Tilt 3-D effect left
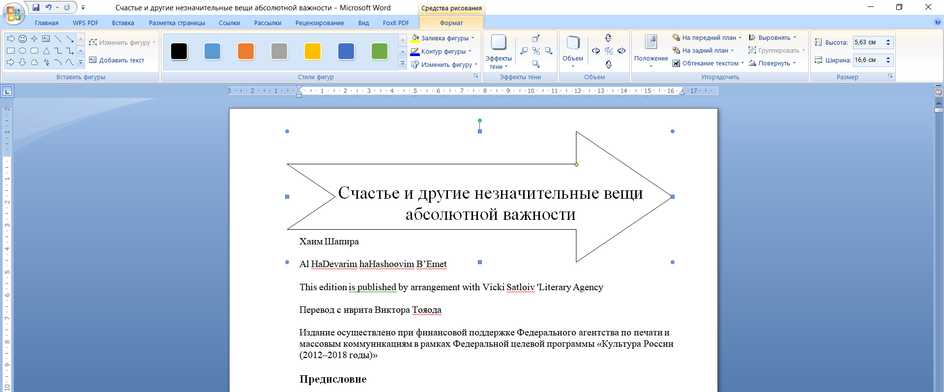 596,51
